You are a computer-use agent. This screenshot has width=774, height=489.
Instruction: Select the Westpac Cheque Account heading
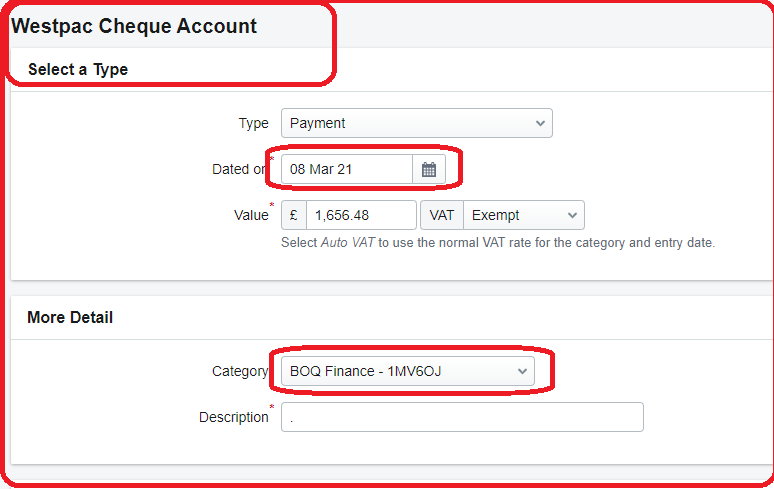(134, 27)
